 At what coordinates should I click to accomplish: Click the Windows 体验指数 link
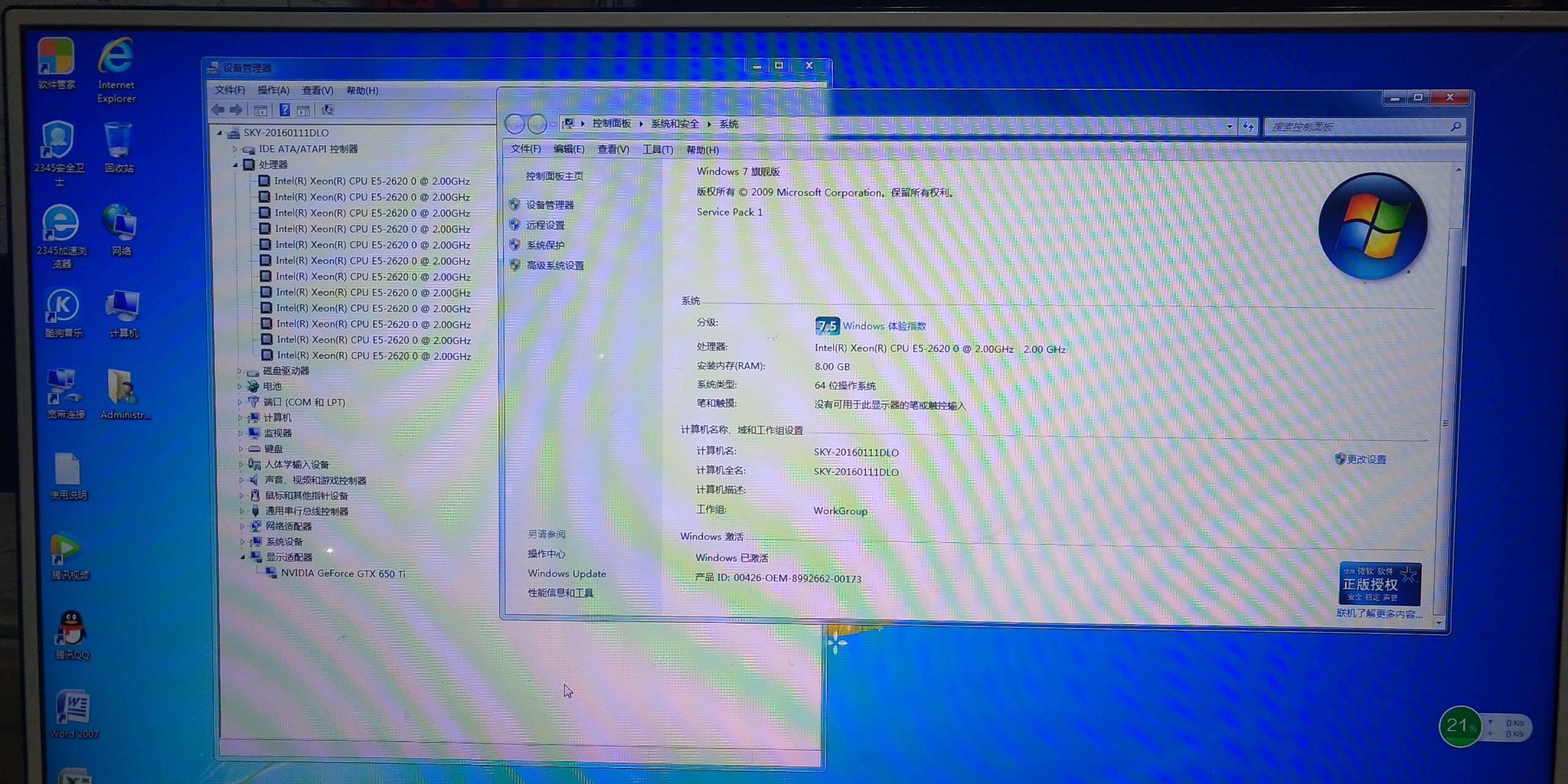pos(884,326)
